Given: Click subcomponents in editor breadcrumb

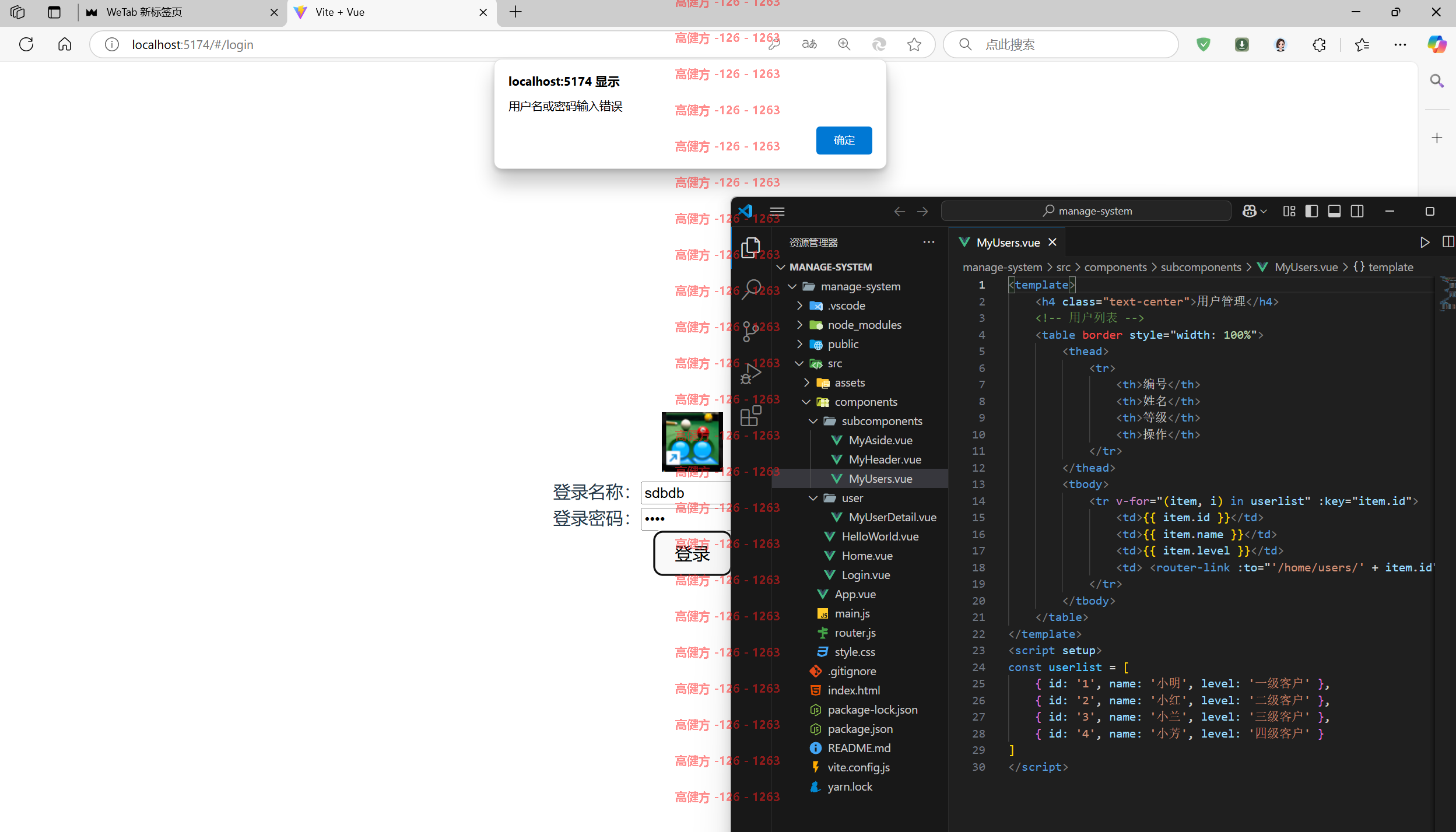Looking at the screenshot, I should [x=1201, y=267].
